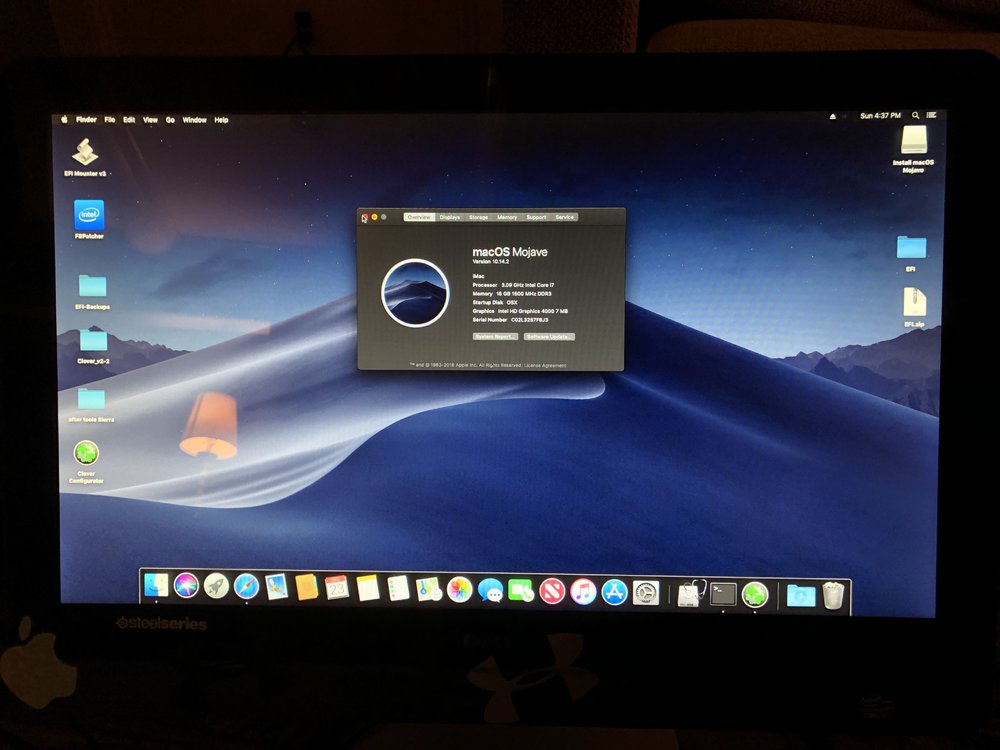Launch Safari from the Dock
Viewport: 1000px width, 750px height.
pos(246,587)
